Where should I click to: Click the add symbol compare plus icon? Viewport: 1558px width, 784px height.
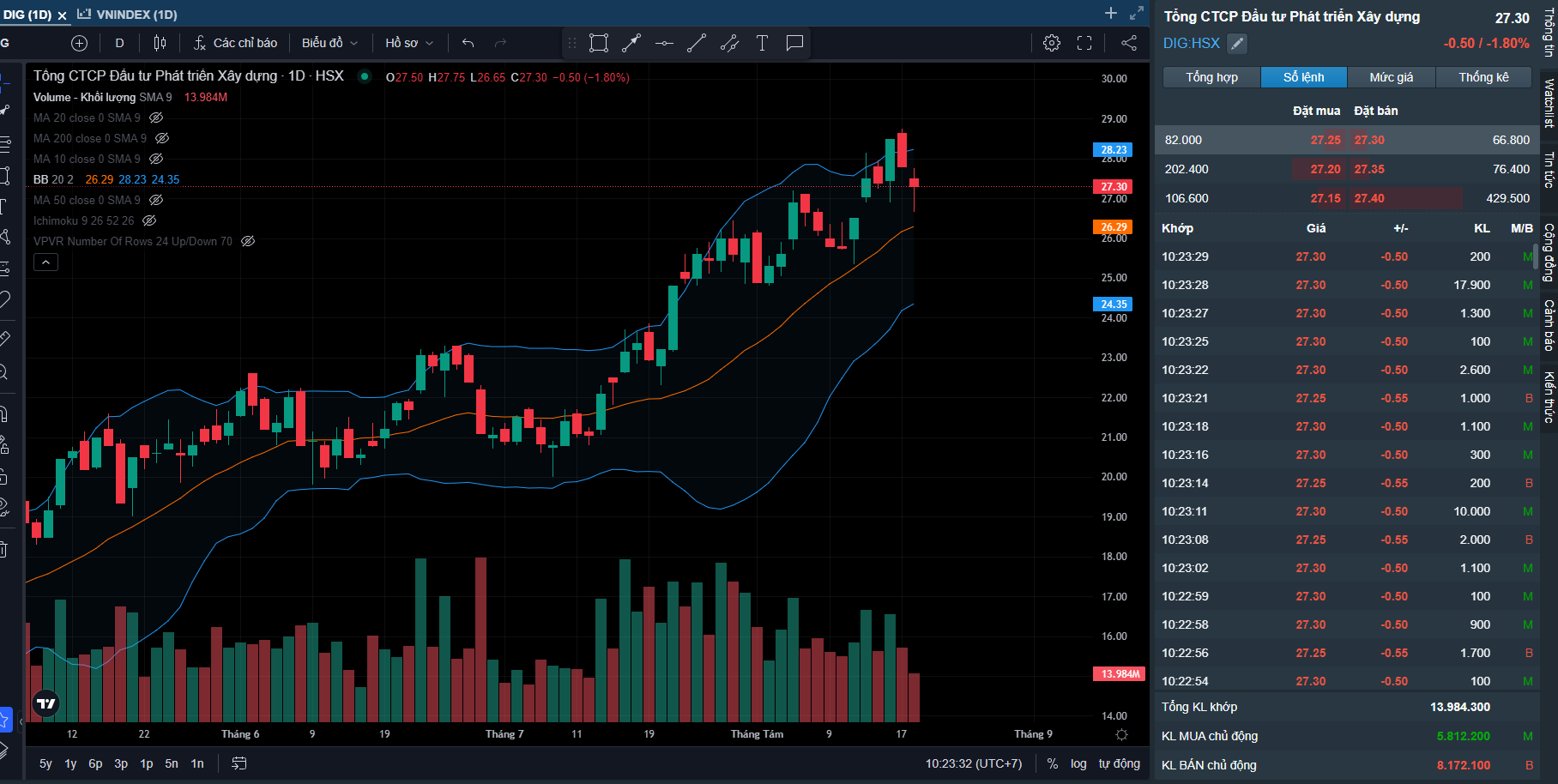[x=79, y=43]
